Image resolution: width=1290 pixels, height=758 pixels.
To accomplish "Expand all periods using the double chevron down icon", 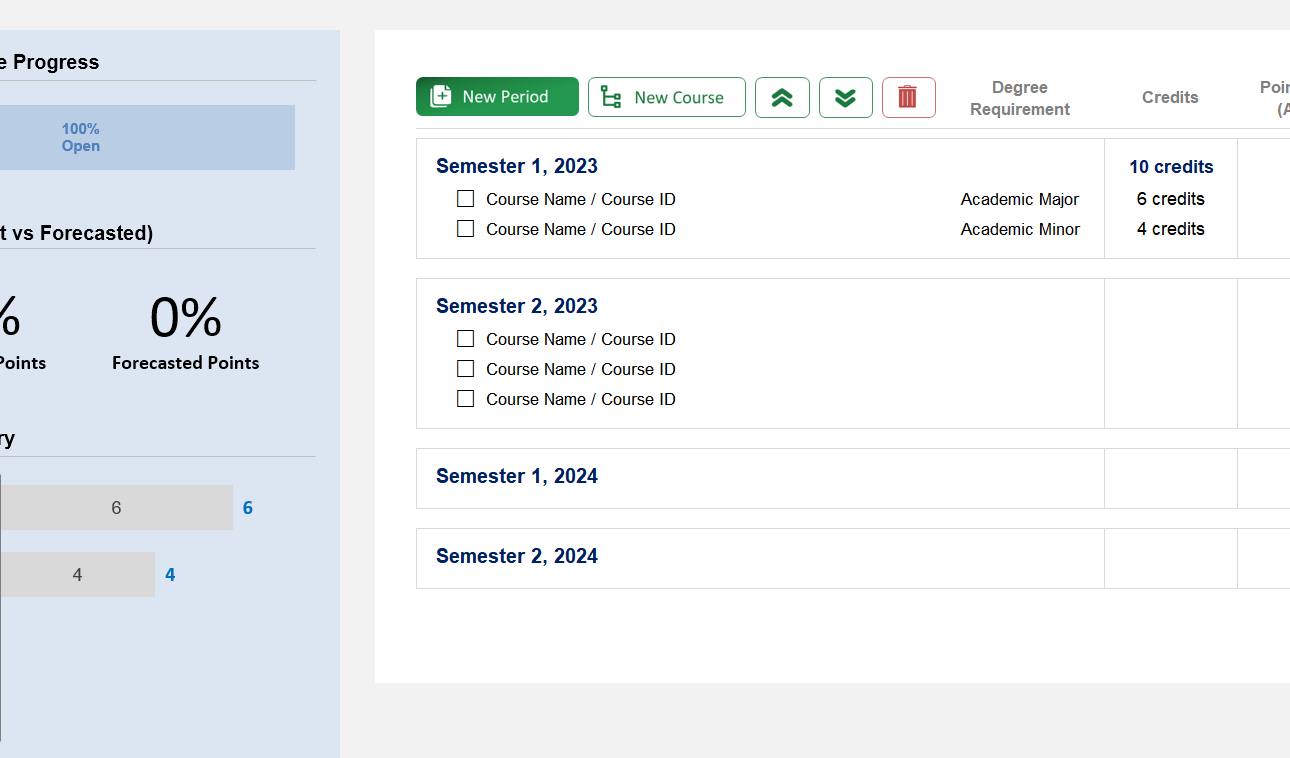I will [846, 97].
